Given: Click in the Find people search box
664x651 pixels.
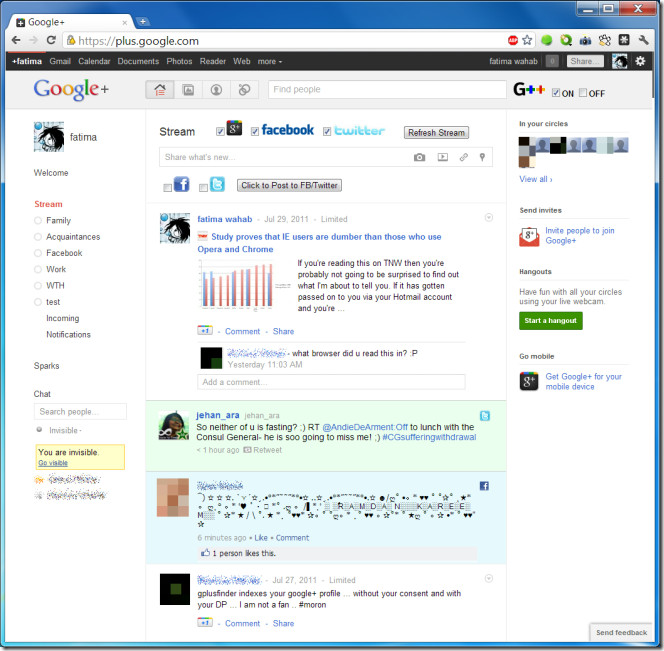Looking at the screenshot, I should click(x=387, y=89).
